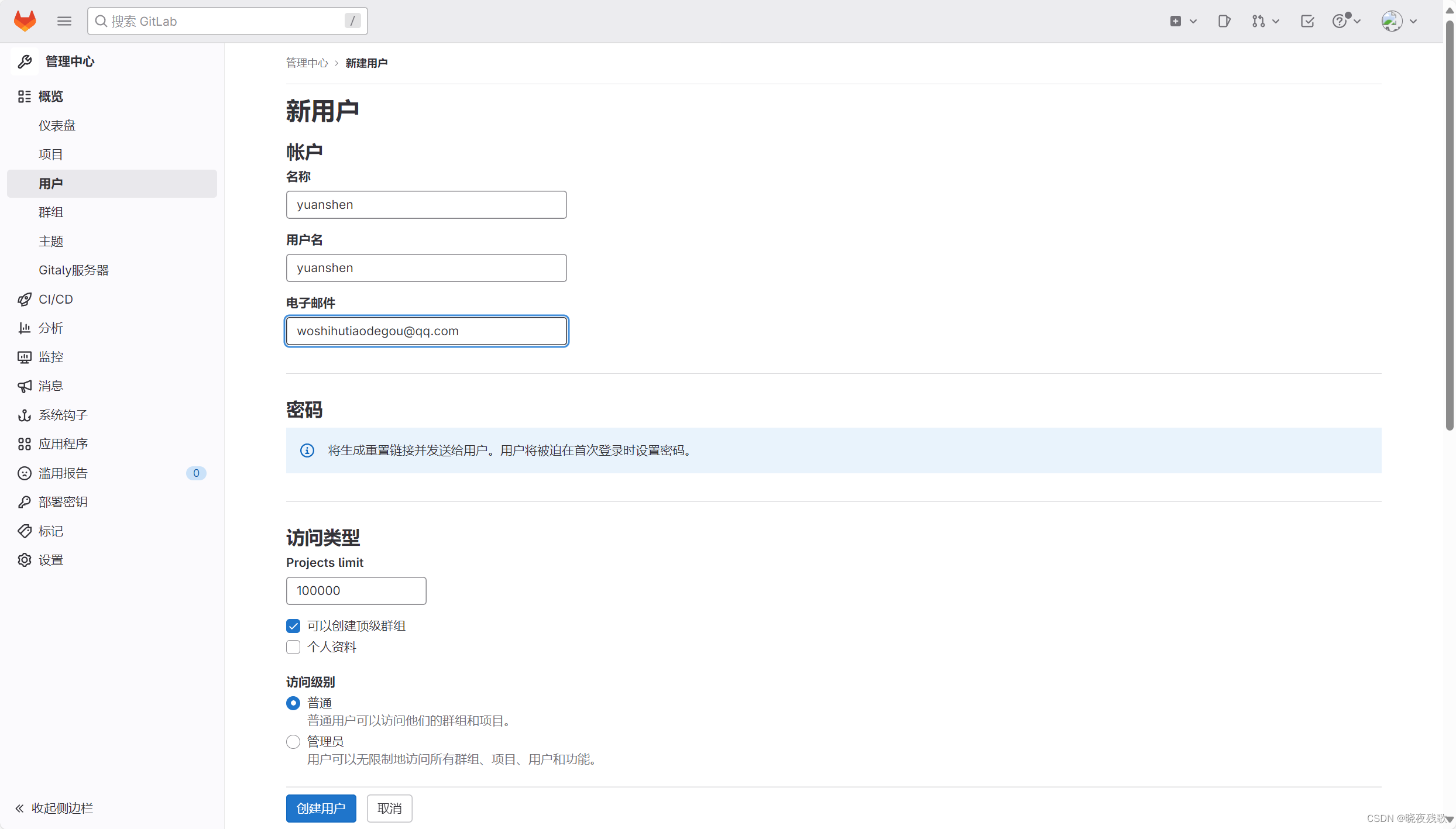1456x829 pixels.
Task: Click the 部署密钥 key icon
Action: (x=24, y=502)
